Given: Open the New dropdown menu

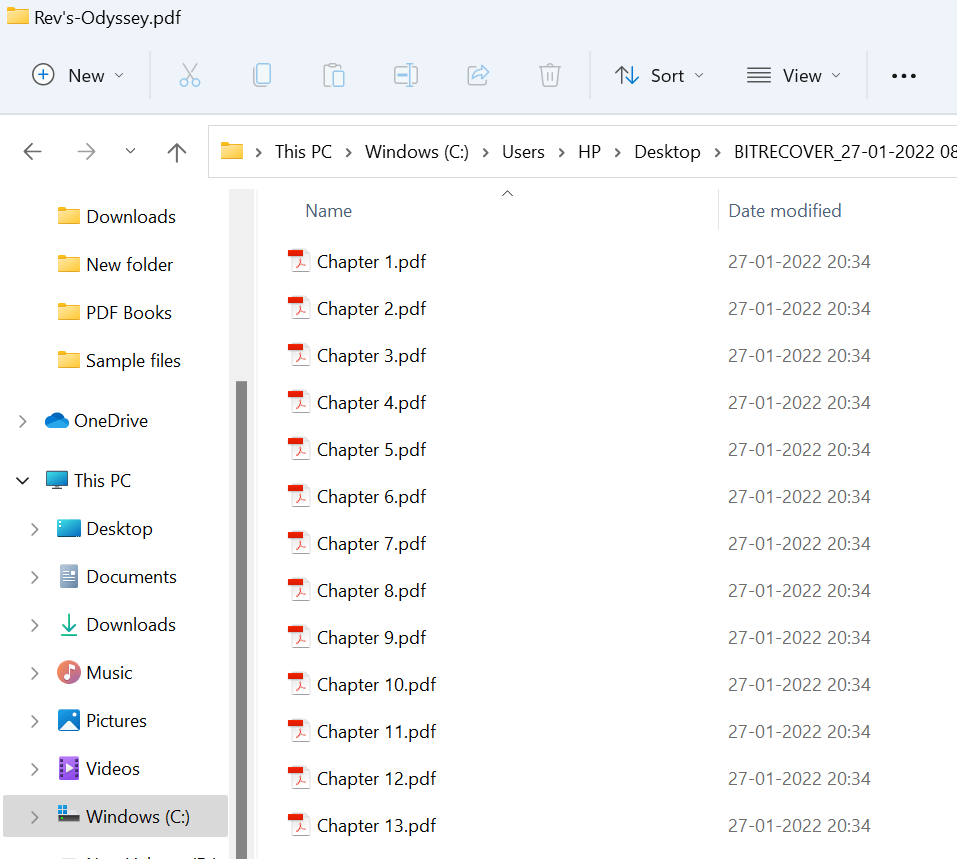Looking at the screenshot, I should pyautogui.click(x=78, y=75).
